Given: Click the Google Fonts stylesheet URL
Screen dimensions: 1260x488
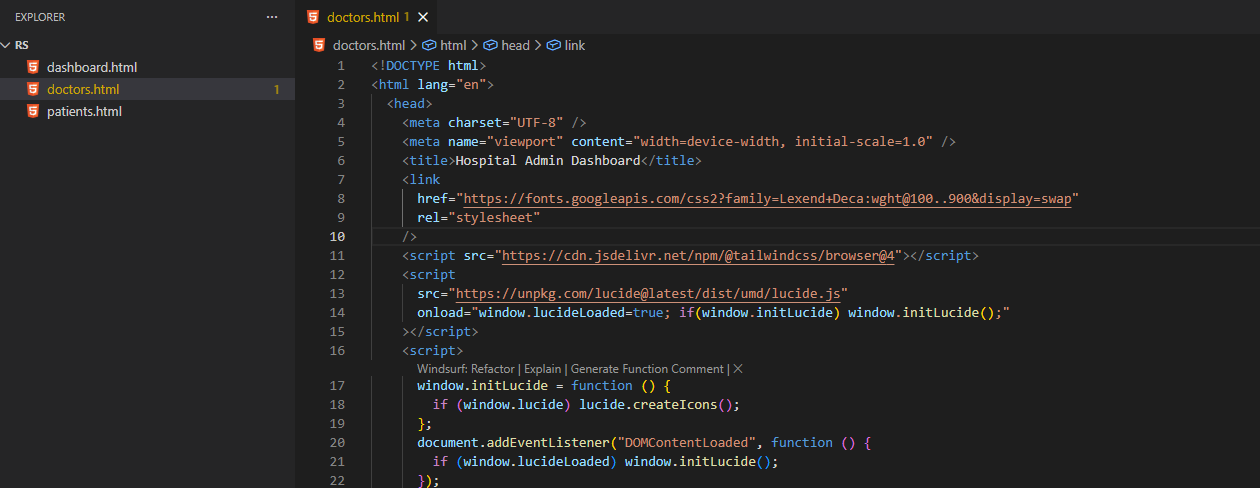Looking at the screenshot, I should [767, 198].
